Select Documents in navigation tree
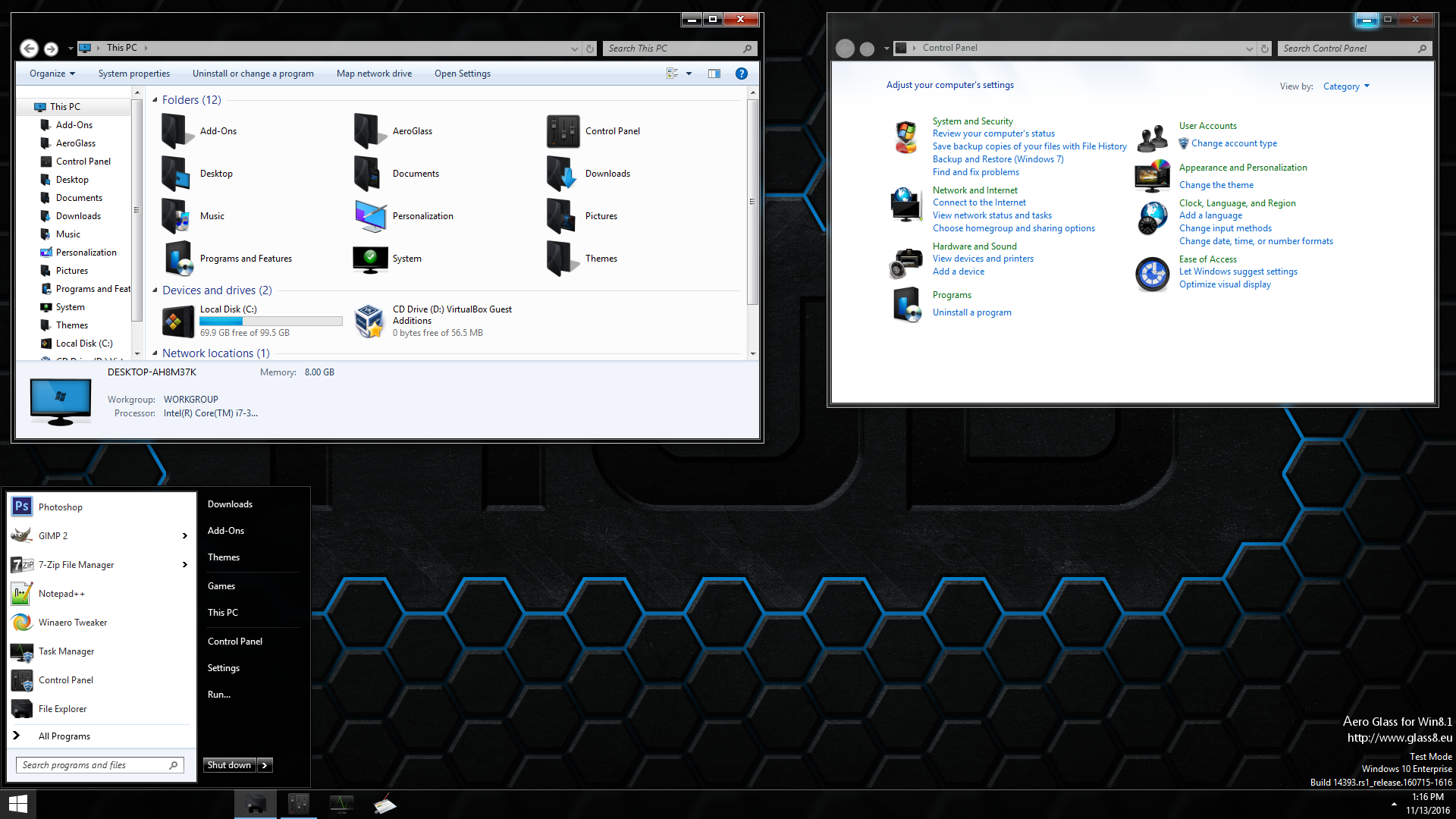The height and width of the screenshot is (819, 1456). click(79, 198)
